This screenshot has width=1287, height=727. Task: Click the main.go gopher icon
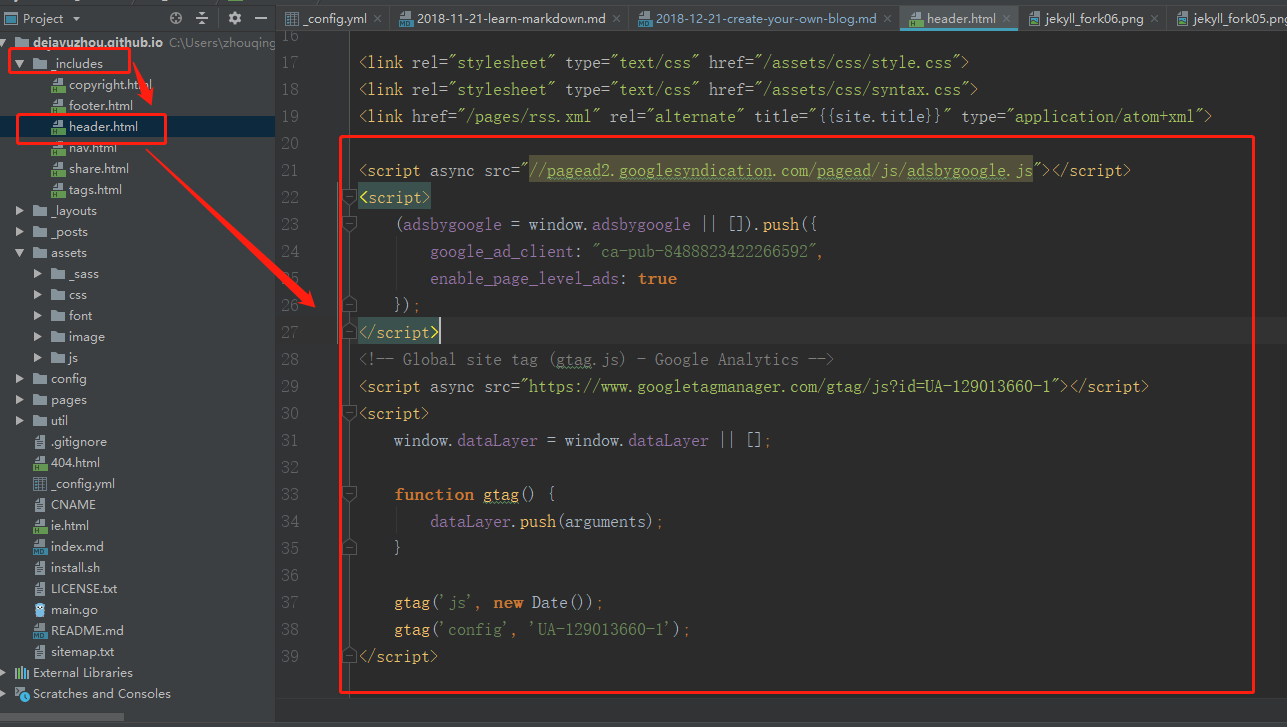[x=40, y=610]
